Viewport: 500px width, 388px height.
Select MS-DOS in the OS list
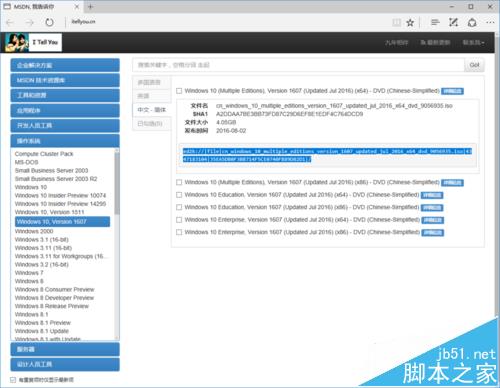point(26,162)
